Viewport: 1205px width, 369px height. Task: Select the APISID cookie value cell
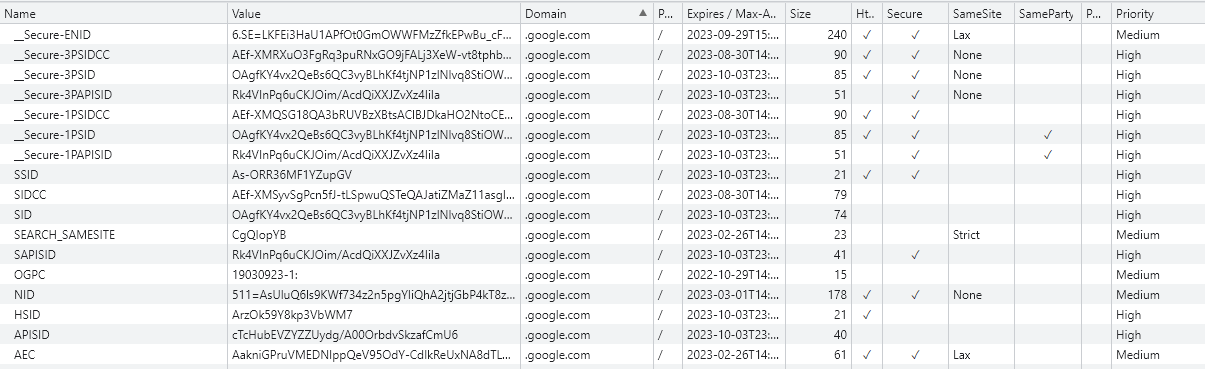click(374, 334)
